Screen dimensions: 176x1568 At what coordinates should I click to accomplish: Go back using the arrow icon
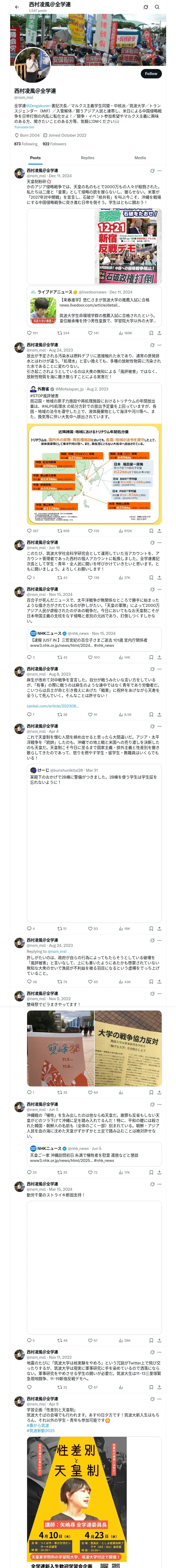(17, 7)
